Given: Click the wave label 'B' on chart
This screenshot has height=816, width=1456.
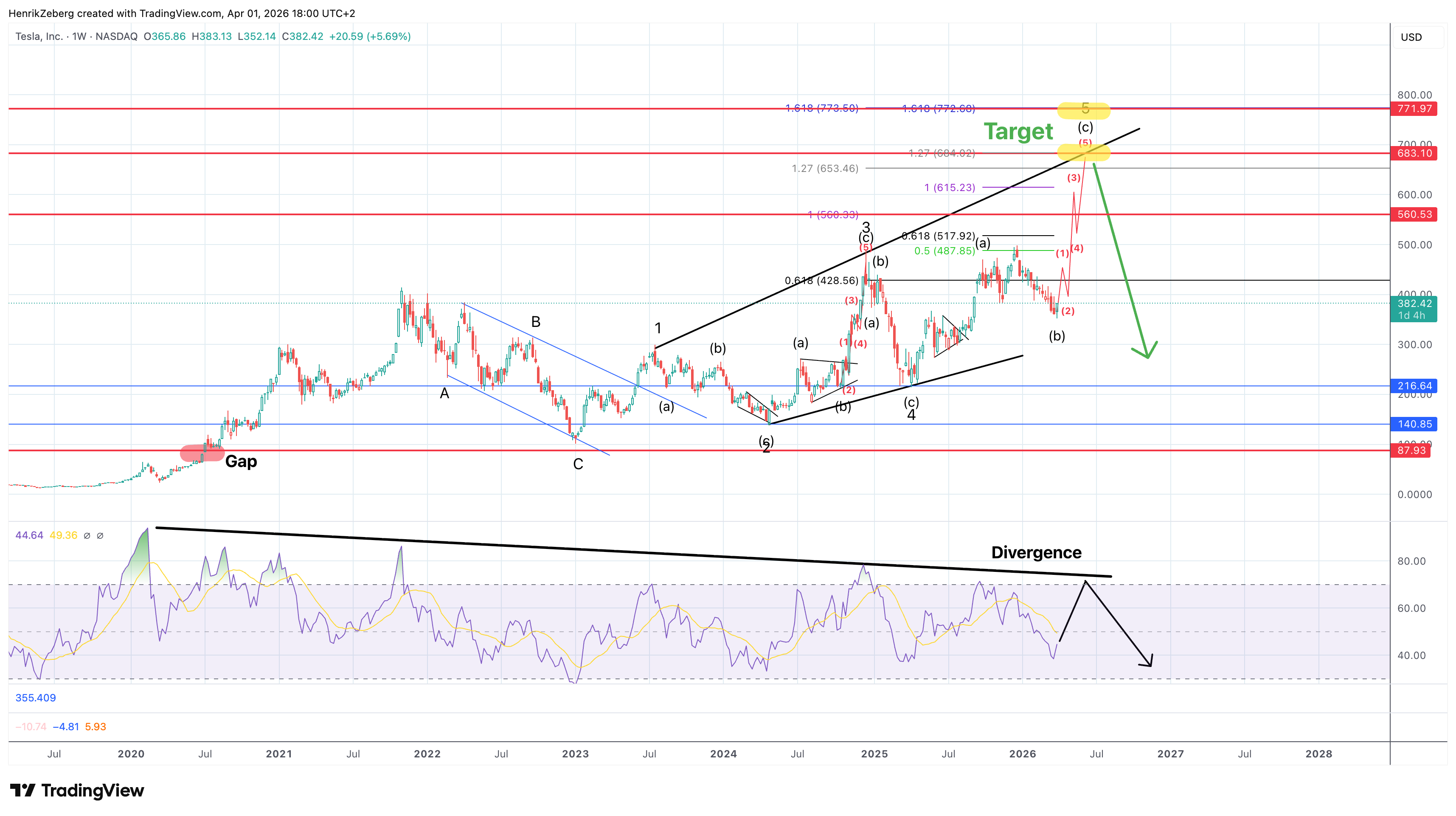Looking at the screenshot, I should (x=536, y=322).
